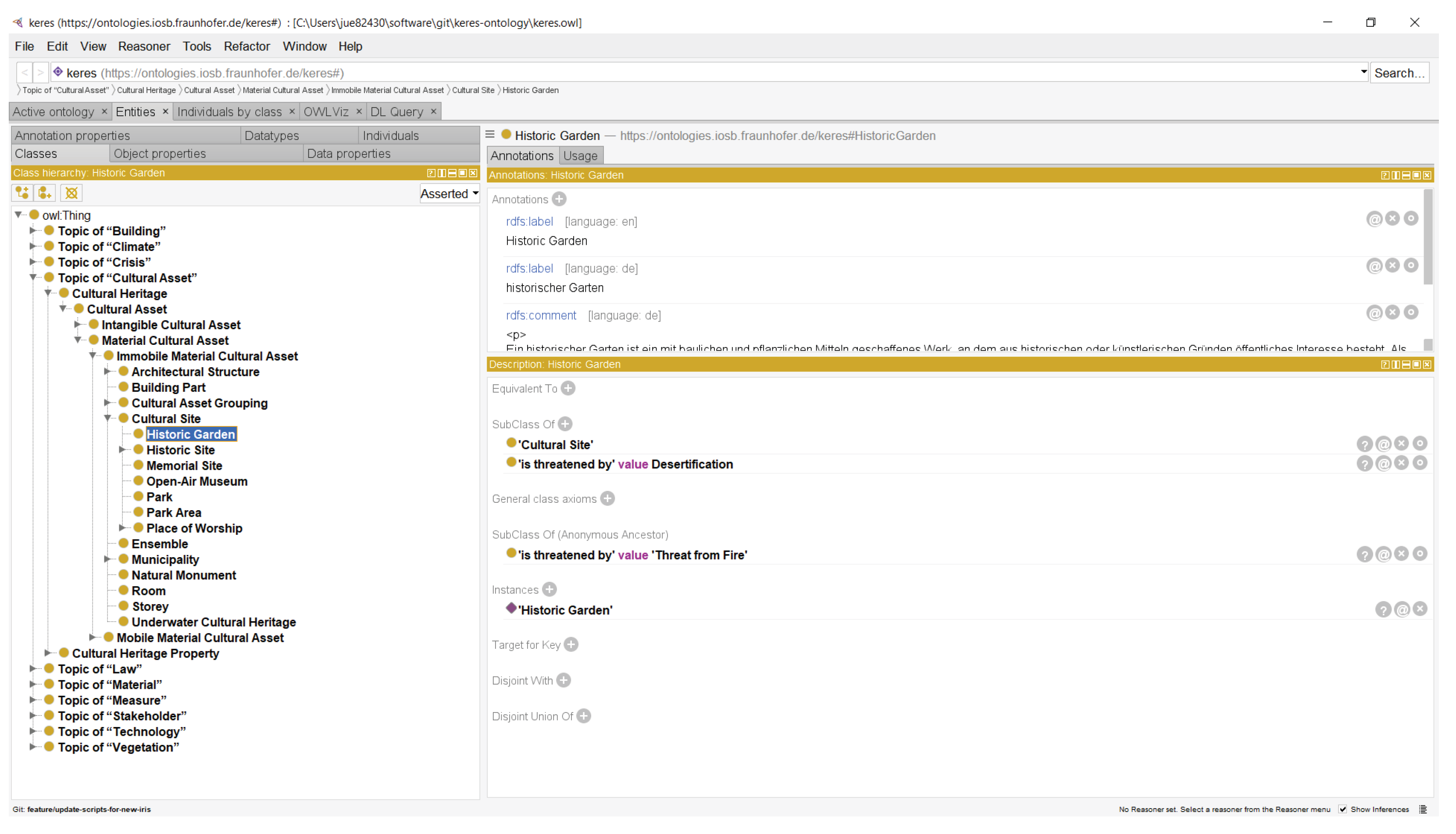Expand Topic of "Climate" node
The image size is (1456, 834).
32,246
